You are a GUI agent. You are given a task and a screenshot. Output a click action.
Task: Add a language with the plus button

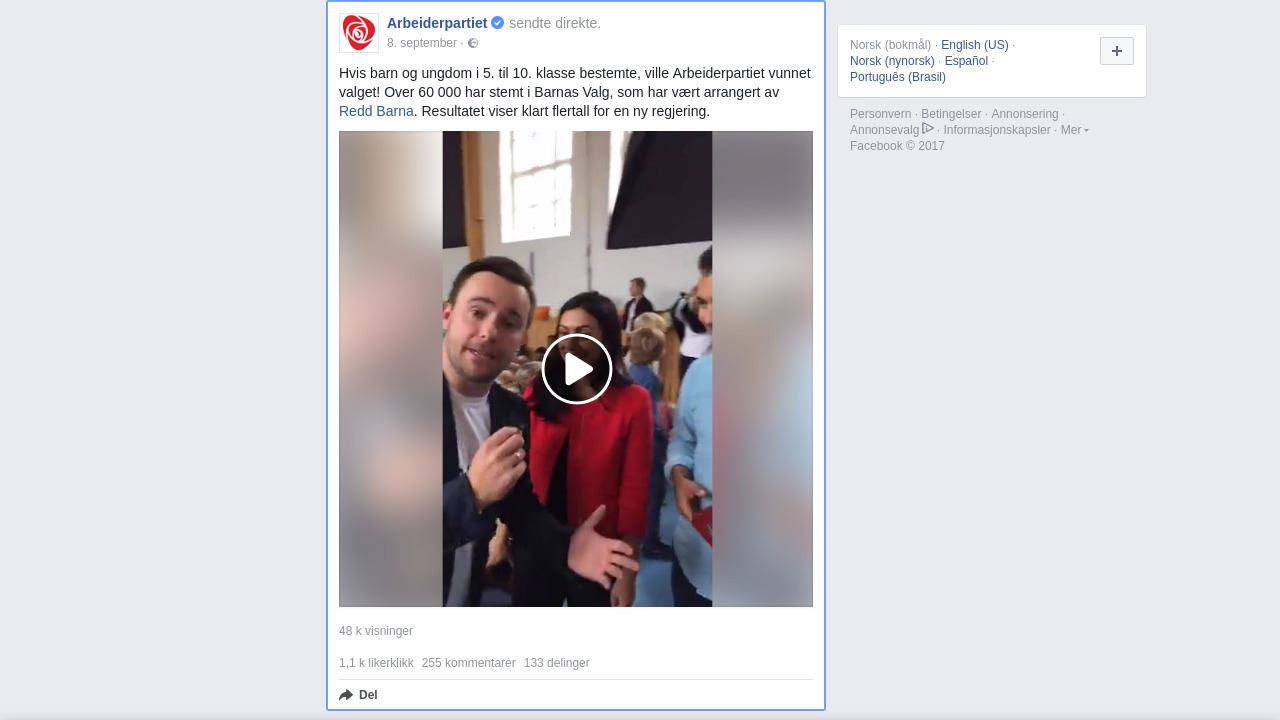[1117, 51]
